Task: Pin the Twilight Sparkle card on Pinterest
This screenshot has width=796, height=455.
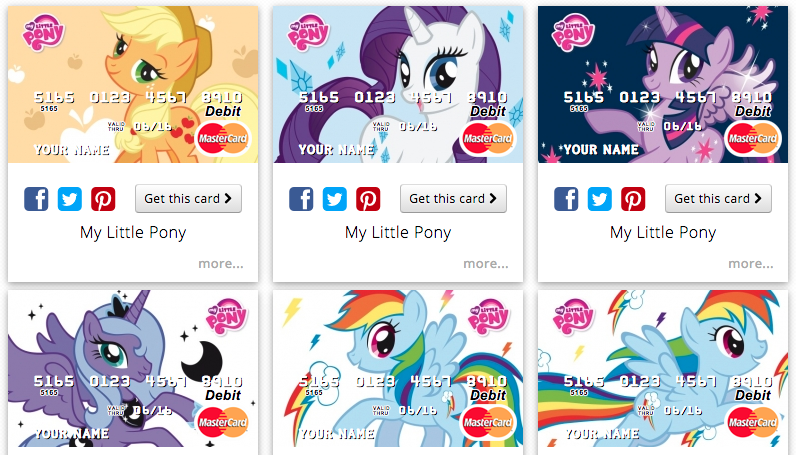Action: [633, 199]
